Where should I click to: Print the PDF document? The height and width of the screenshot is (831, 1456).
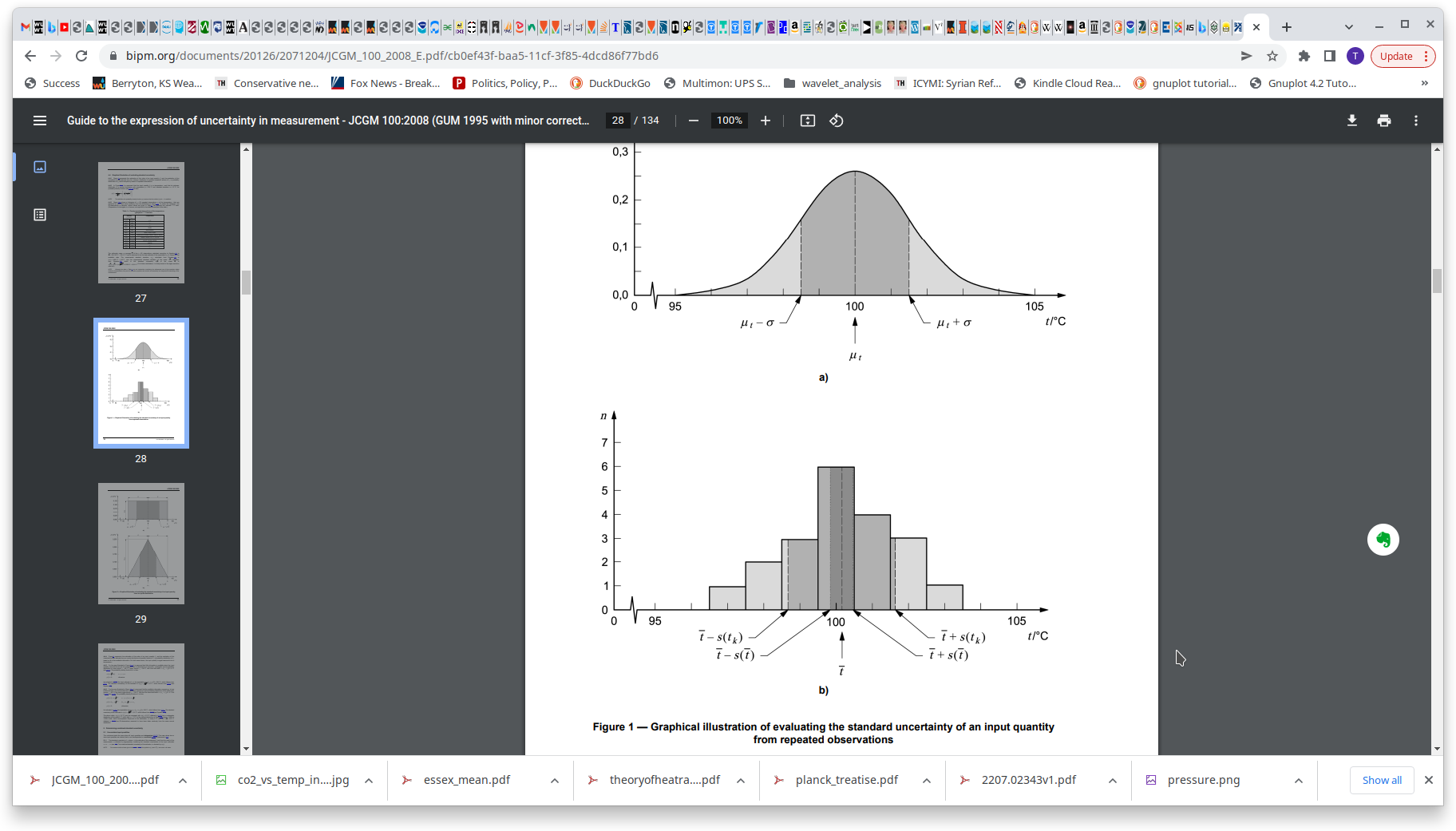click(x=1384, y=121)
